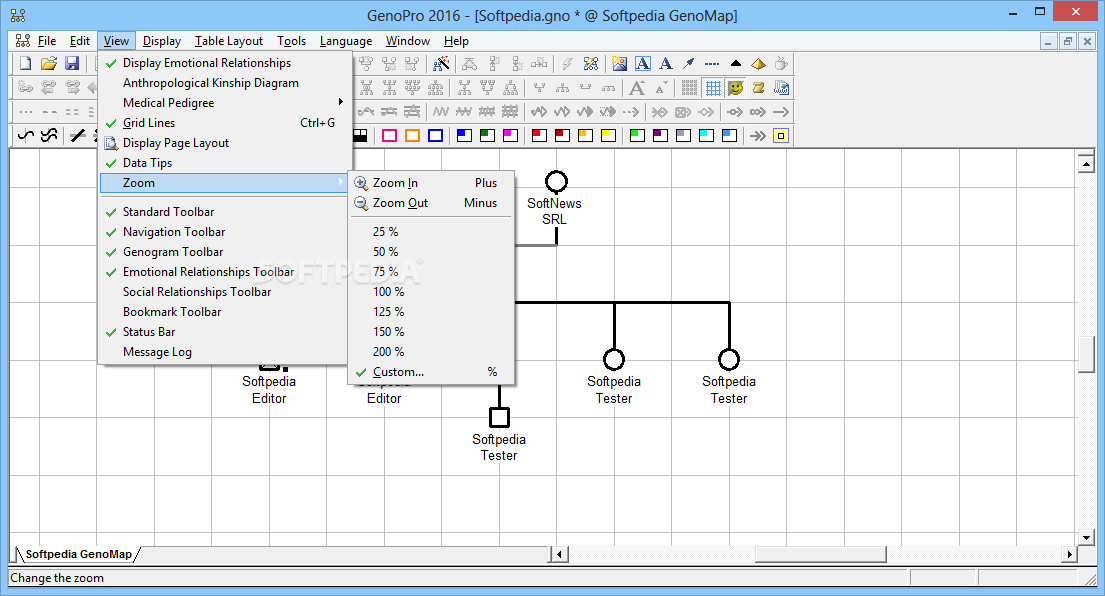The image size is (1105, 596).
Task: Click the blue pushpin toolbar icon
Action: tap(689, 64)
